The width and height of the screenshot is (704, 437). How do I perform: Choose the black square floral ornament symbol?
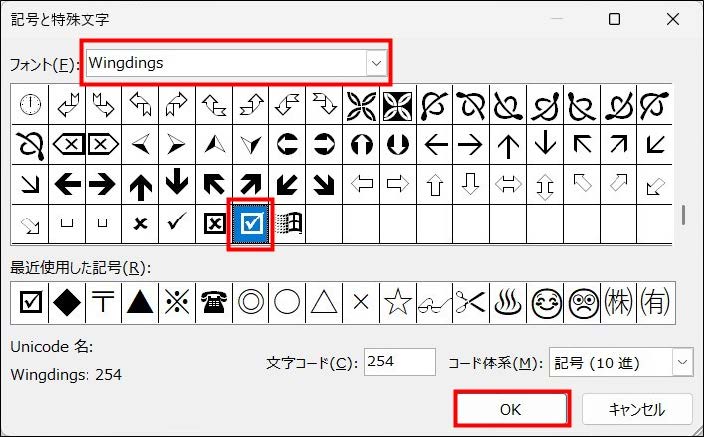pos(398,105)
